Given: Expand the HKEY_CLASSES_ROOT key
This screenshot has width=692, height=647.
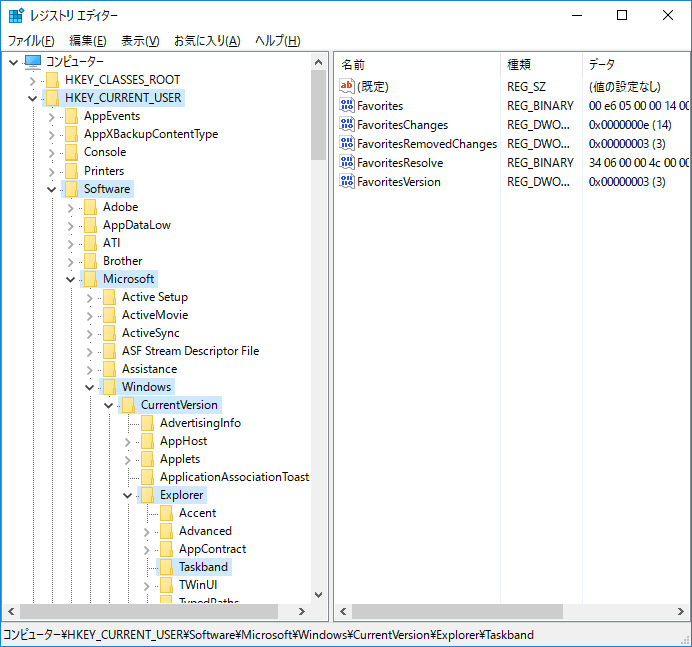Looking at the screenshot, I should (33, 81).
